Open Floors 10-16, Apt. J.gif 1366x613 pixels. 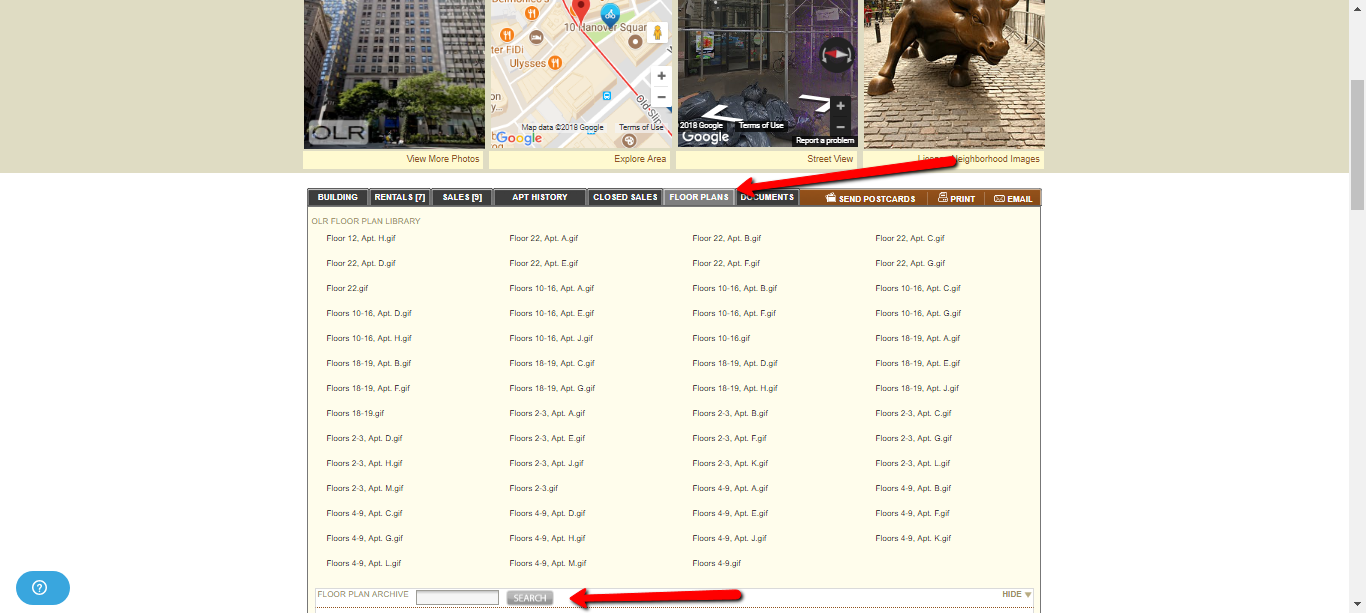(x=551, y=338)
